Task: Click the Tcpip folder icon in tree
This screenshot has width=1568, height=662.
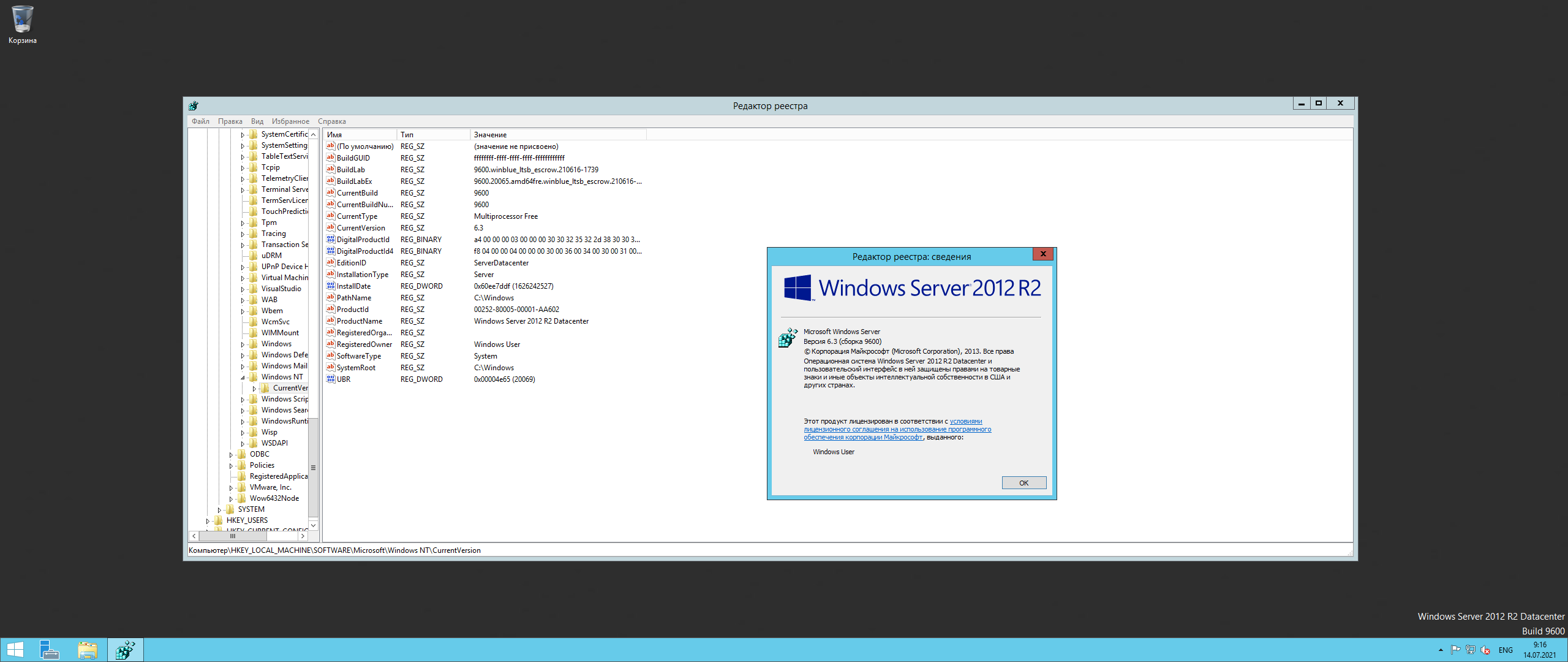Action: click(x=254, y=167)
